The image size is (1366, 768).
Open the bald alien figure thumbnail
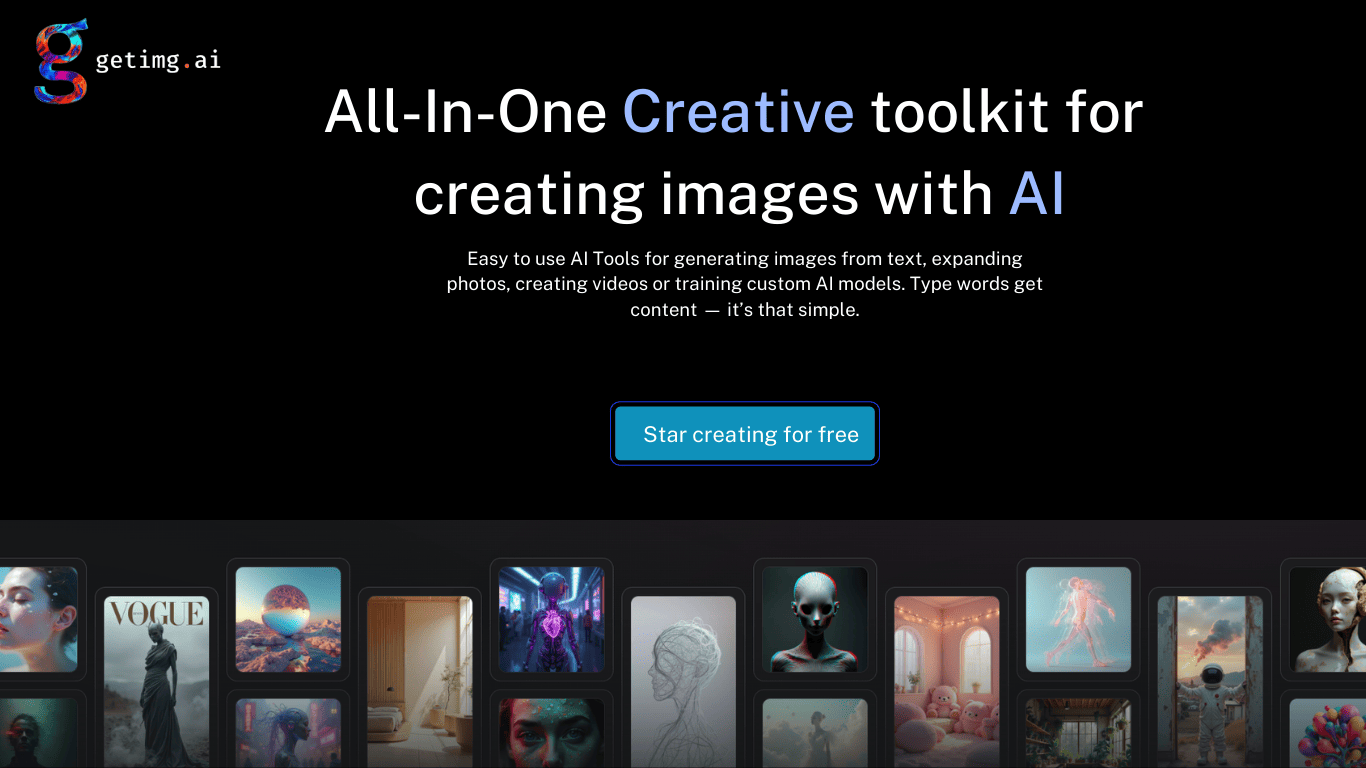point(815,619)
